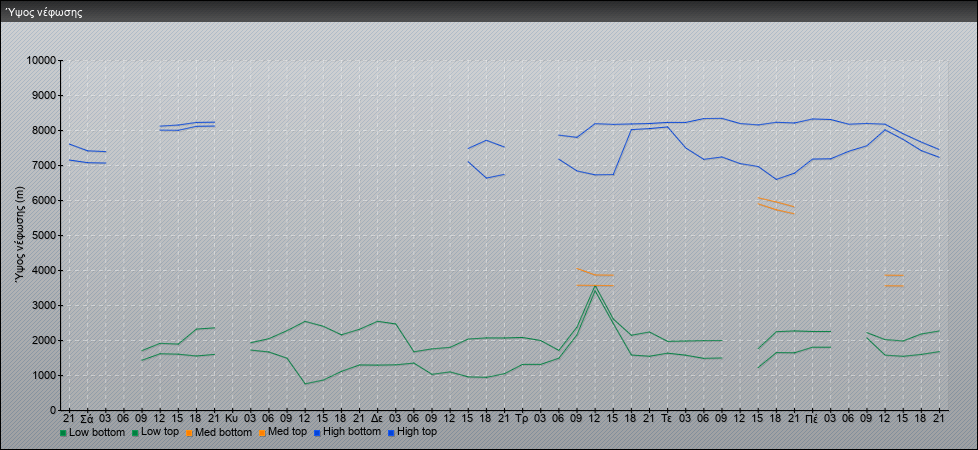Click the 0 value on the y-axis
The height and width of the screenshot is (450, 978).
point(54,410)
